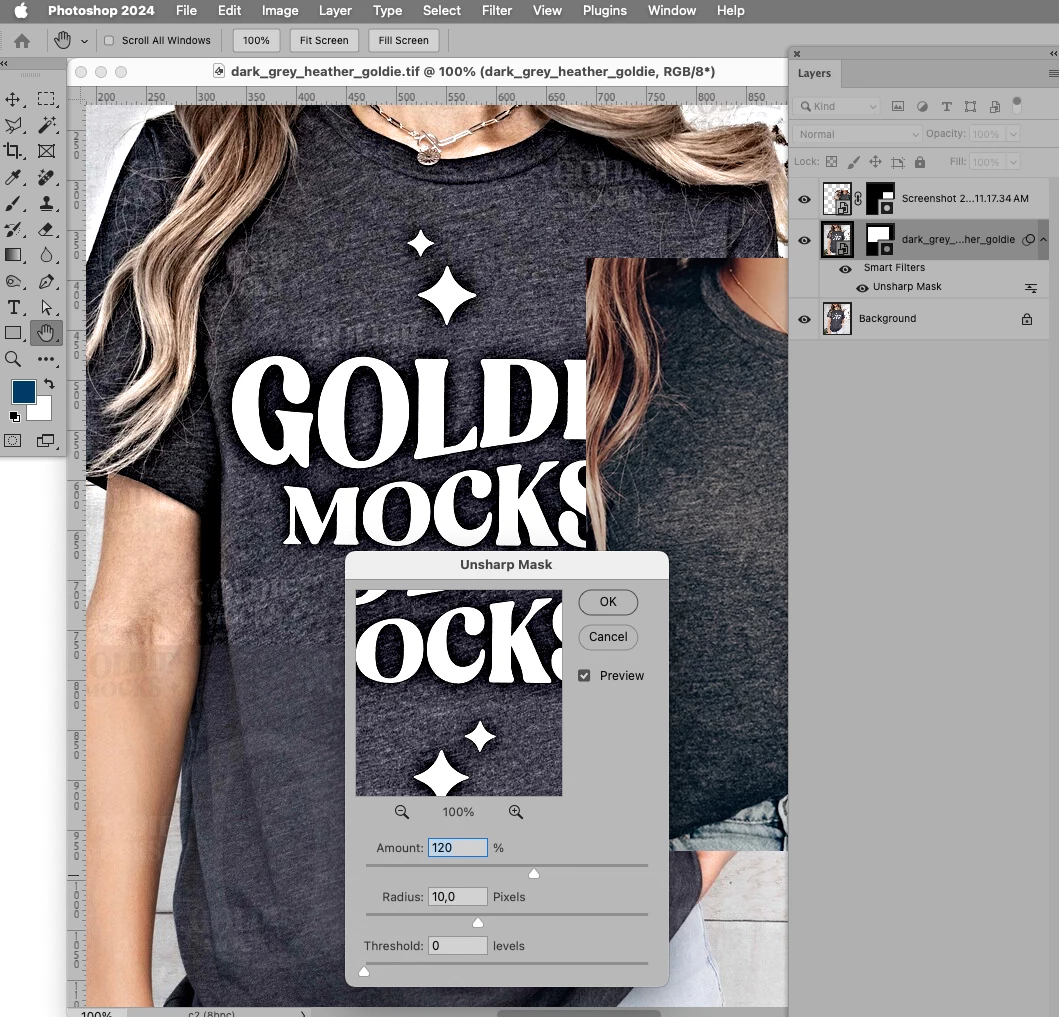1059x1017 pixels.
Task: Hide the Unsharp Mask smart filter
Action: click(x=862, y=288)
